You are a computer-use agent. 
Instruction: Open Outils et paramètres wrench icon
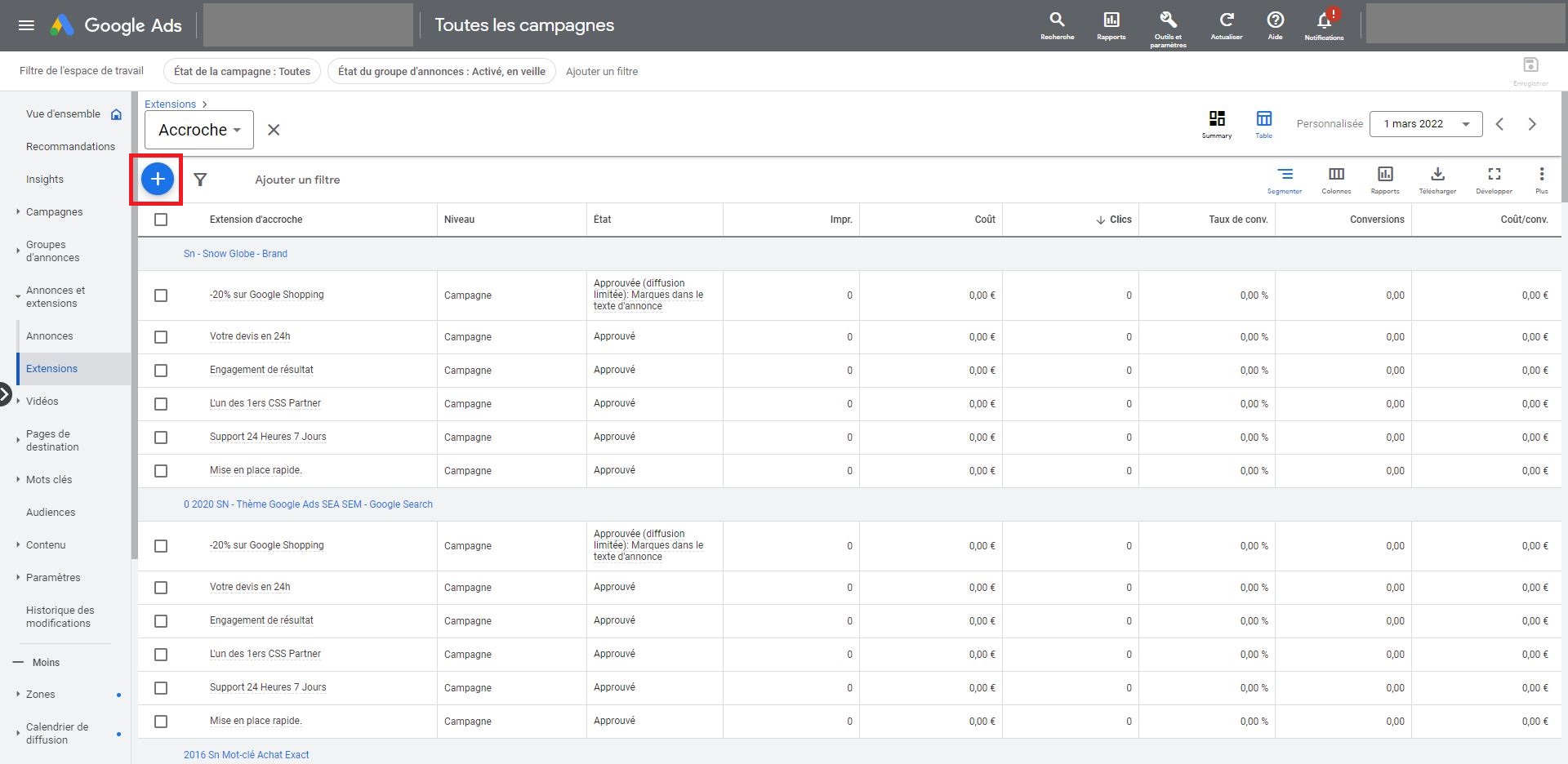coord(1168,20)
